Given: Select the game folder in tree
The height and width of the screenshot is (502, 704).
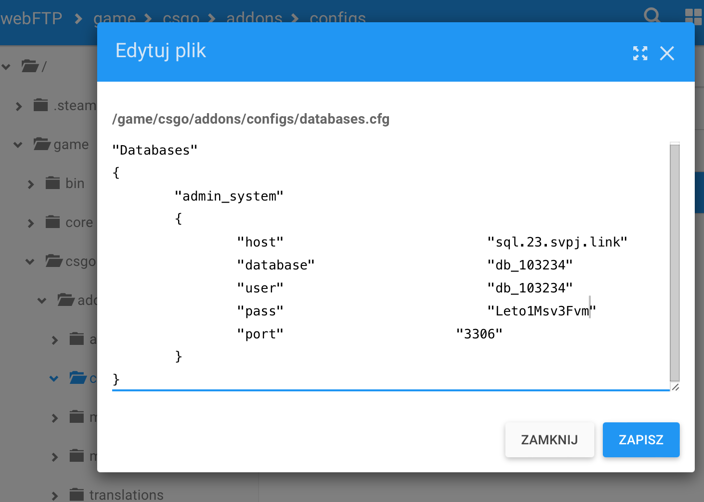Looking at the screenshot, I should point(70,144).
